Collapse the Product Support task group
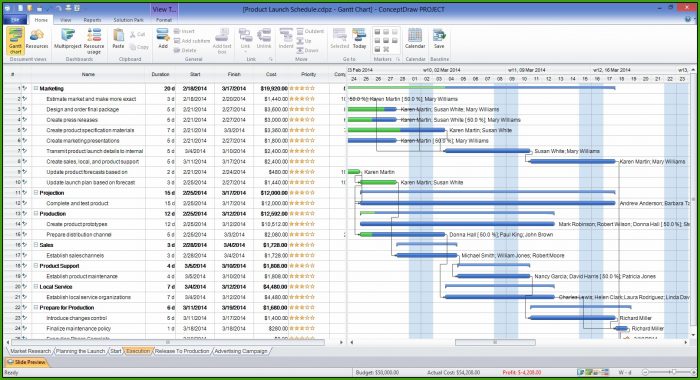 (36, 266)
